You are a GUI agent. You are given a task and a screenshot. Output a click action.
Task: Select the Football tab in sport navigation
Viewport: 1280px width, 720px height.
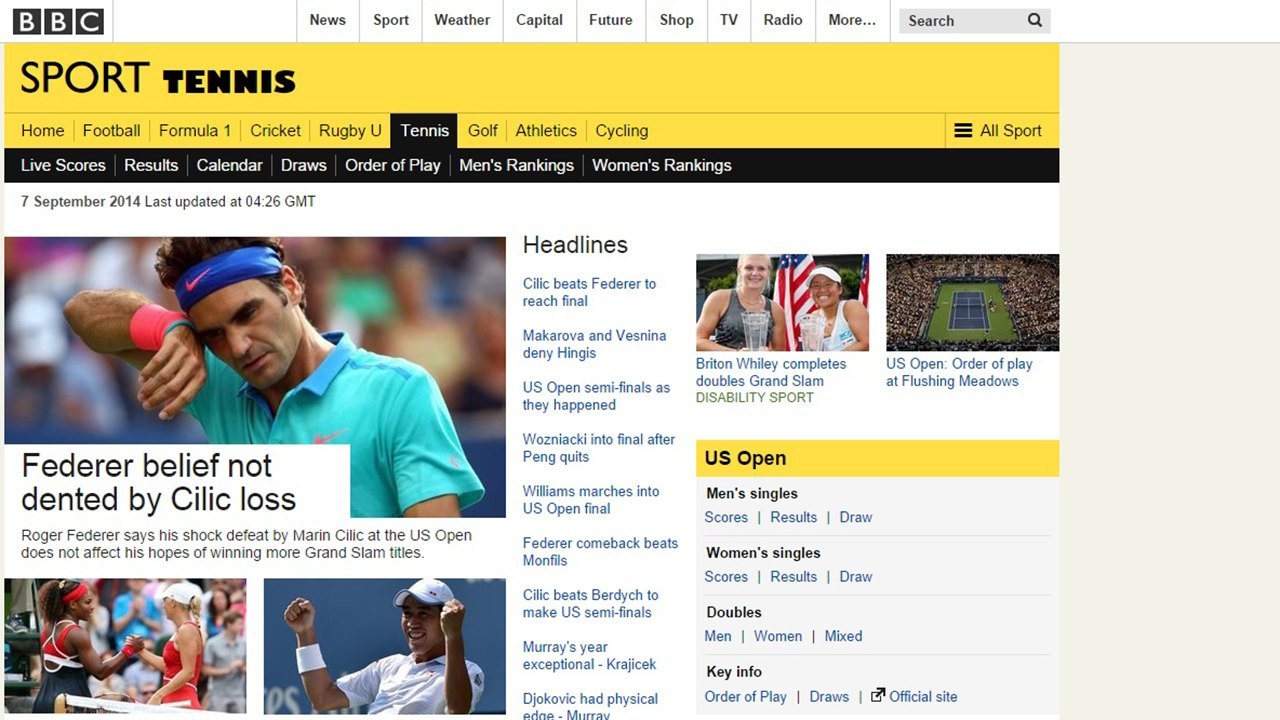[111, 131]
